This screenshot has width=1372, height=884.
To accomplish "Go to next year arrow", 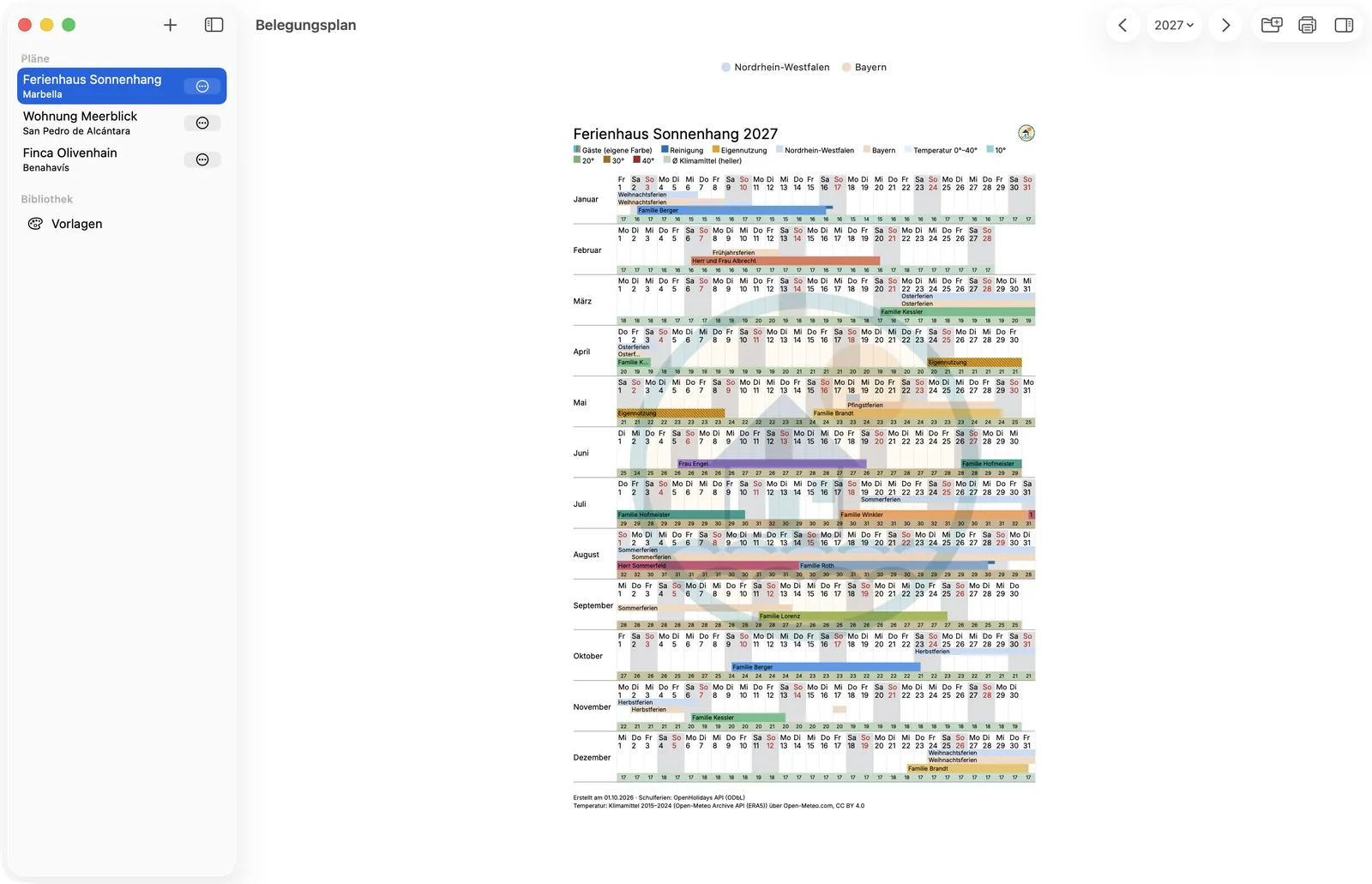I will 1225,25.
